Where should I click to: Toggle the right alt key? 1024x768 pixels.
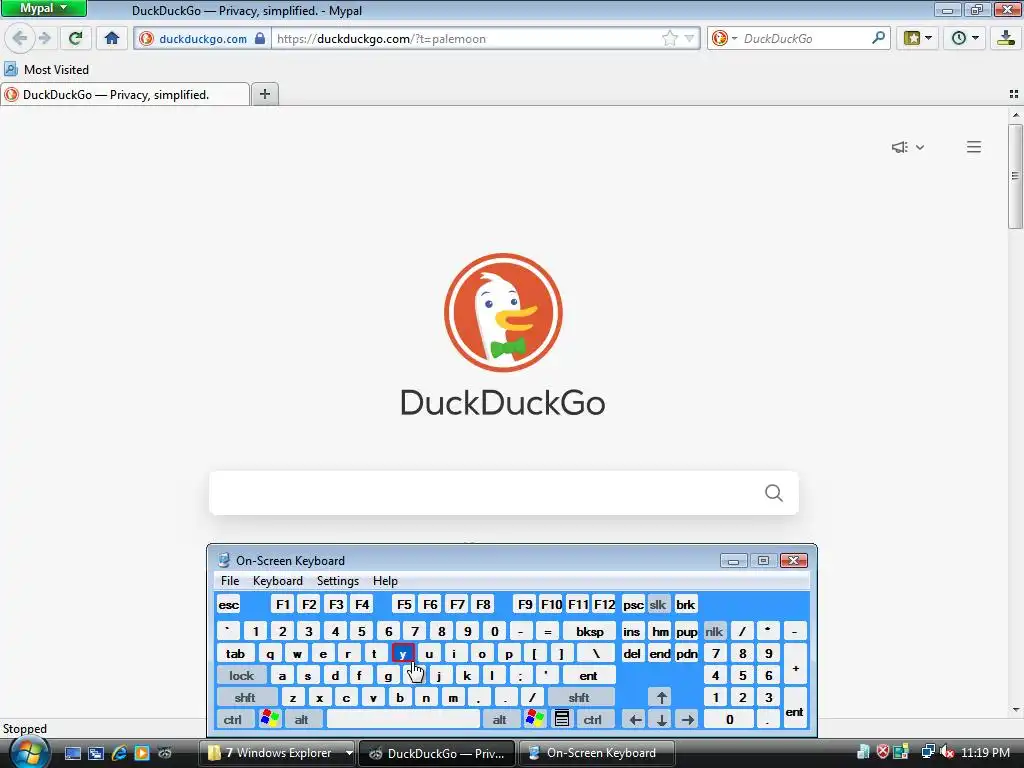pos(500,719)
